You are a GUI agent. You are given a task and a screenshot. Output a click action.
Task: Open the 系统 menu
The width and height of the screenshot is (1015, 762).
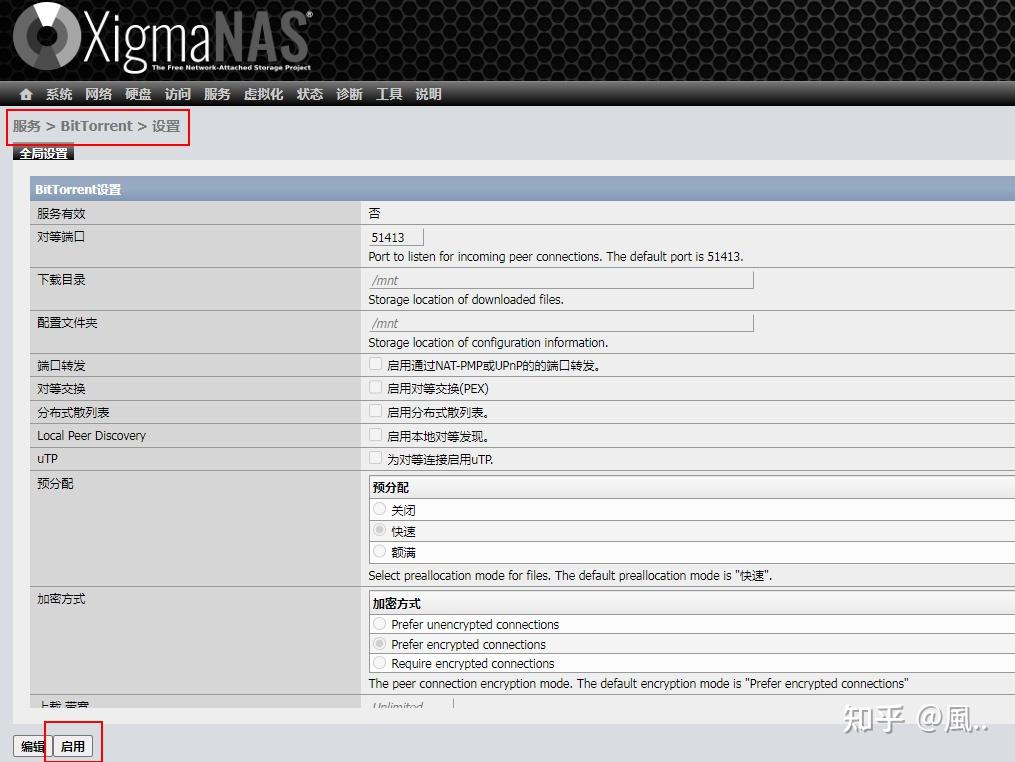click(x=58, y=94)
